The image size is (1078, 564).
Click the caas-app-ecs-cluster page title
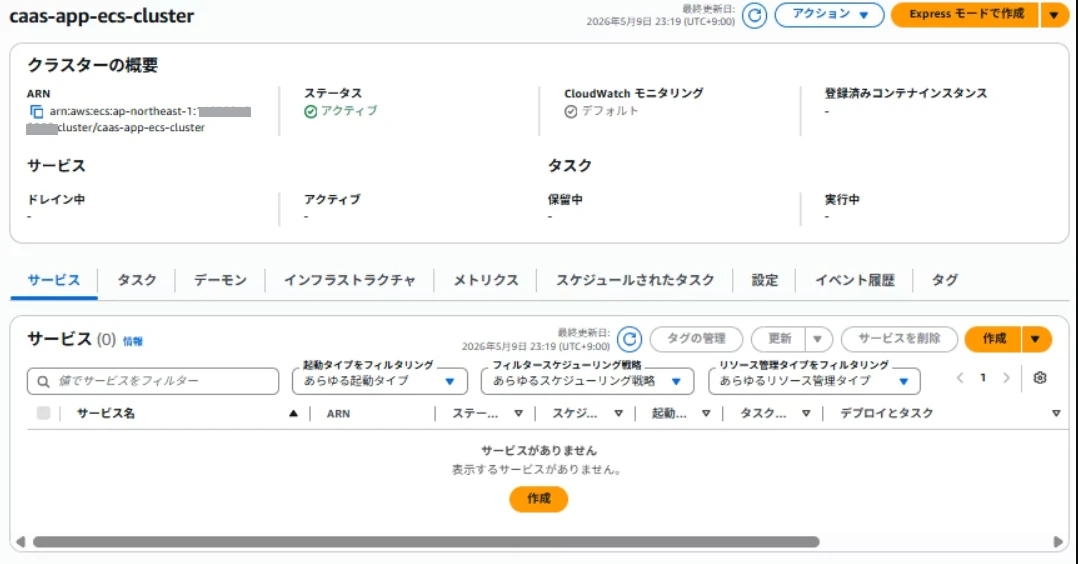[x=102, y=16]
